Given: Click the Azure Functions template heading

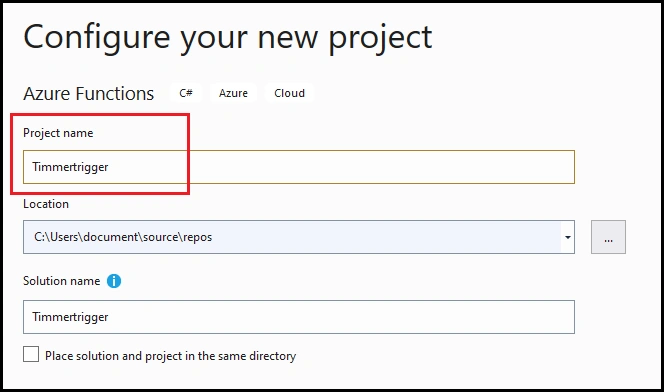Looking at the screenshot, I should [x=89, y=94].
